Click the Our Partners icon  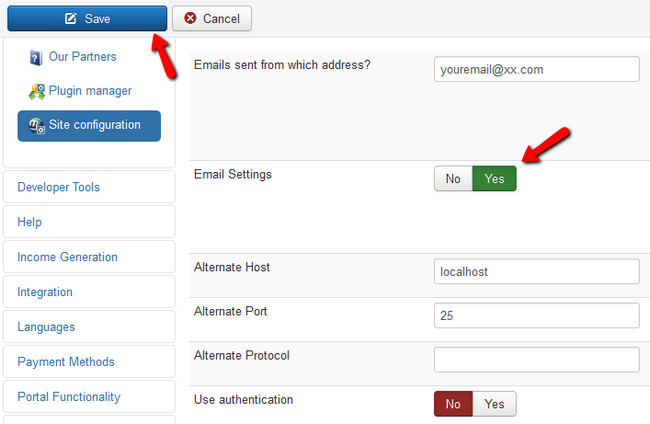[x=36, y=57]
